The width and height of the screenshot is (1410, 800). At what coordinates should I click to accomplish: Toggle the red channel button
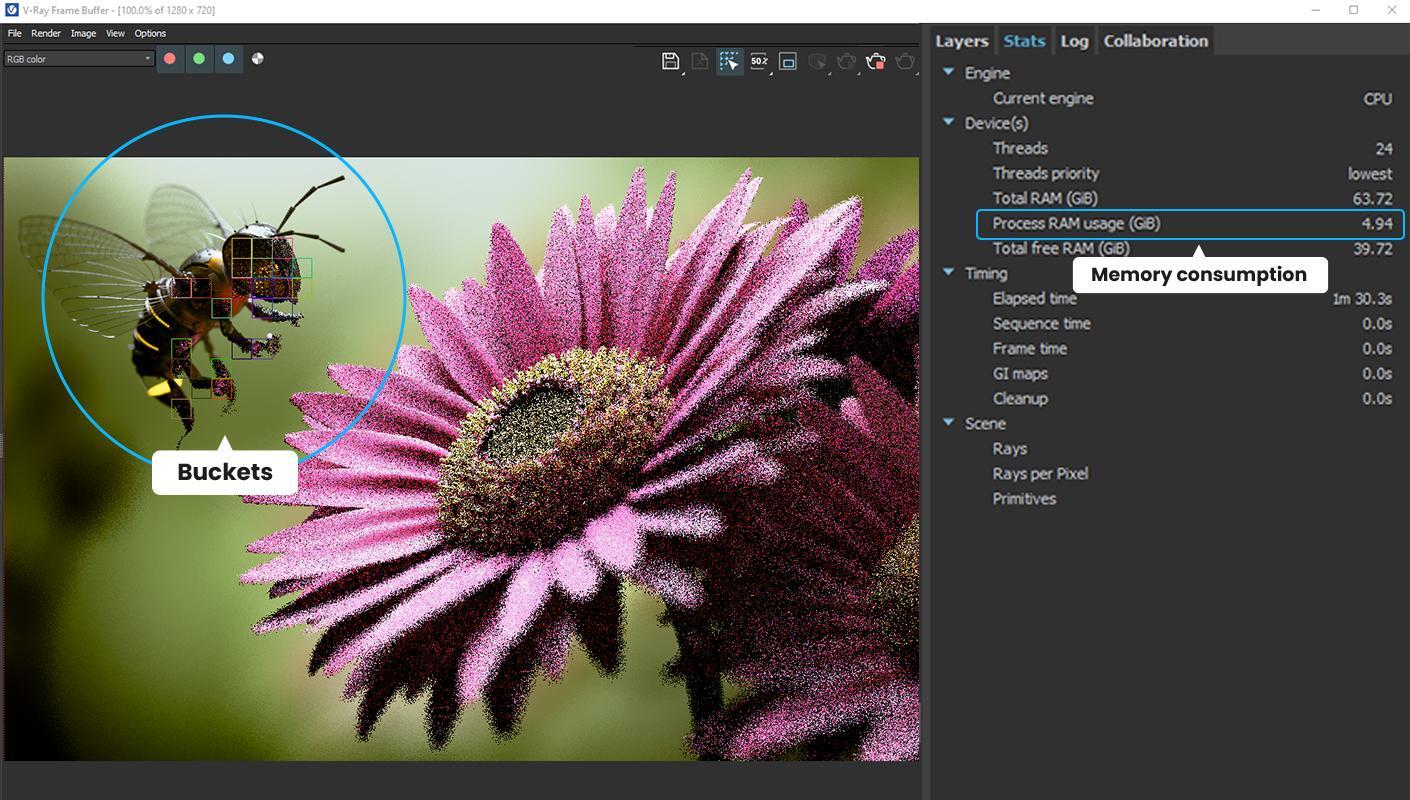point(170,59)
